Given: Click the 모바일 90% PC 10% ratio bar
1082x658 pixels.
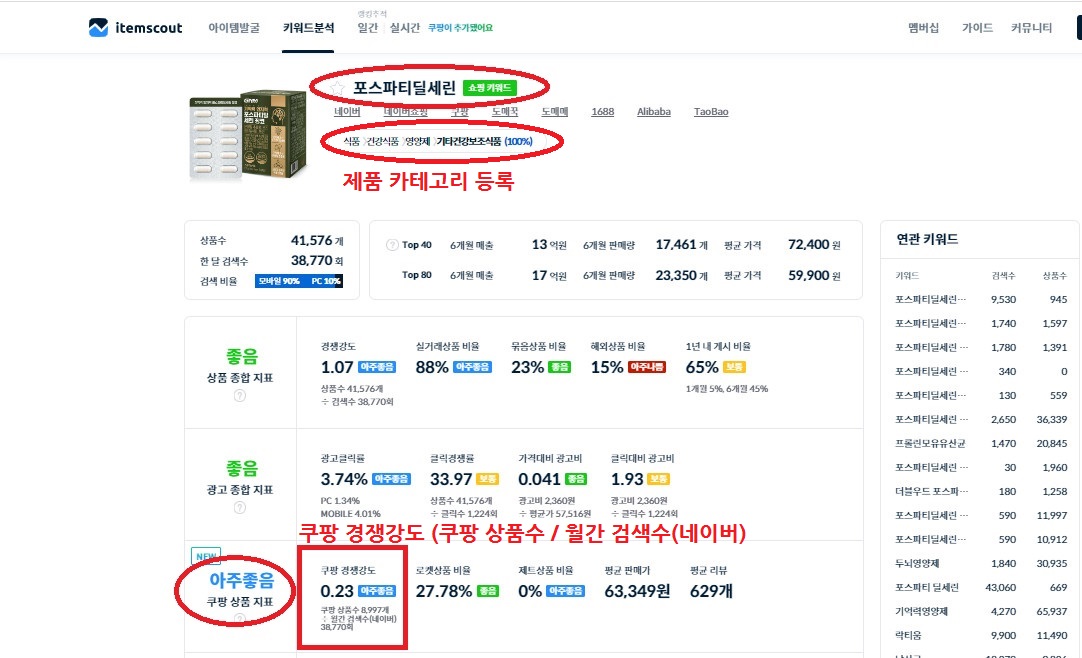Looking at the screenshot, I should click(299, 281).
